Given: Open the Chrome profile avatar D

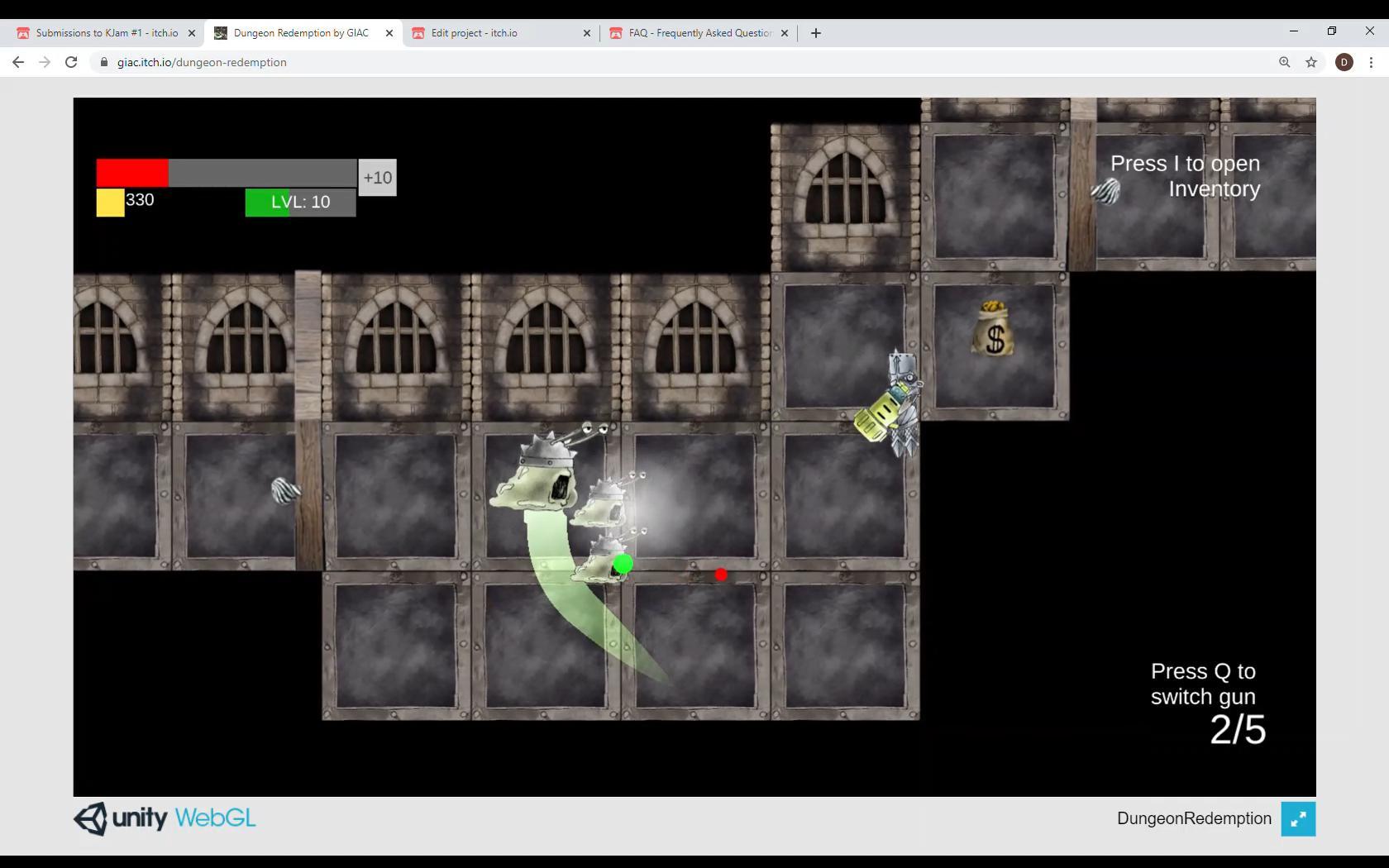Looking at the screenshot, I should [1344, 62].
